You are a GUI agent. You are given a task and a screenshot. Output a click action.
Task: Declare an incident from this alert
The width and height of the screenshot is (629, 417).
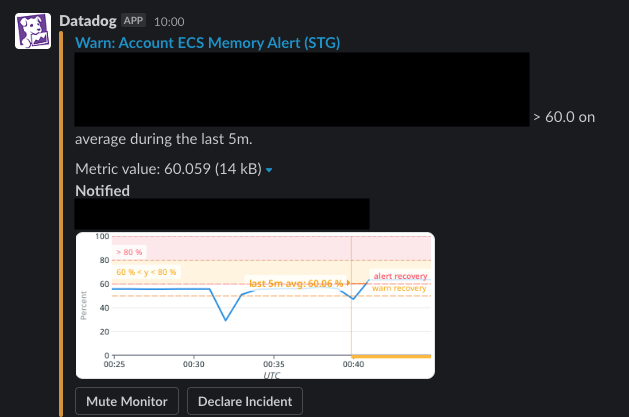(245, 401)
